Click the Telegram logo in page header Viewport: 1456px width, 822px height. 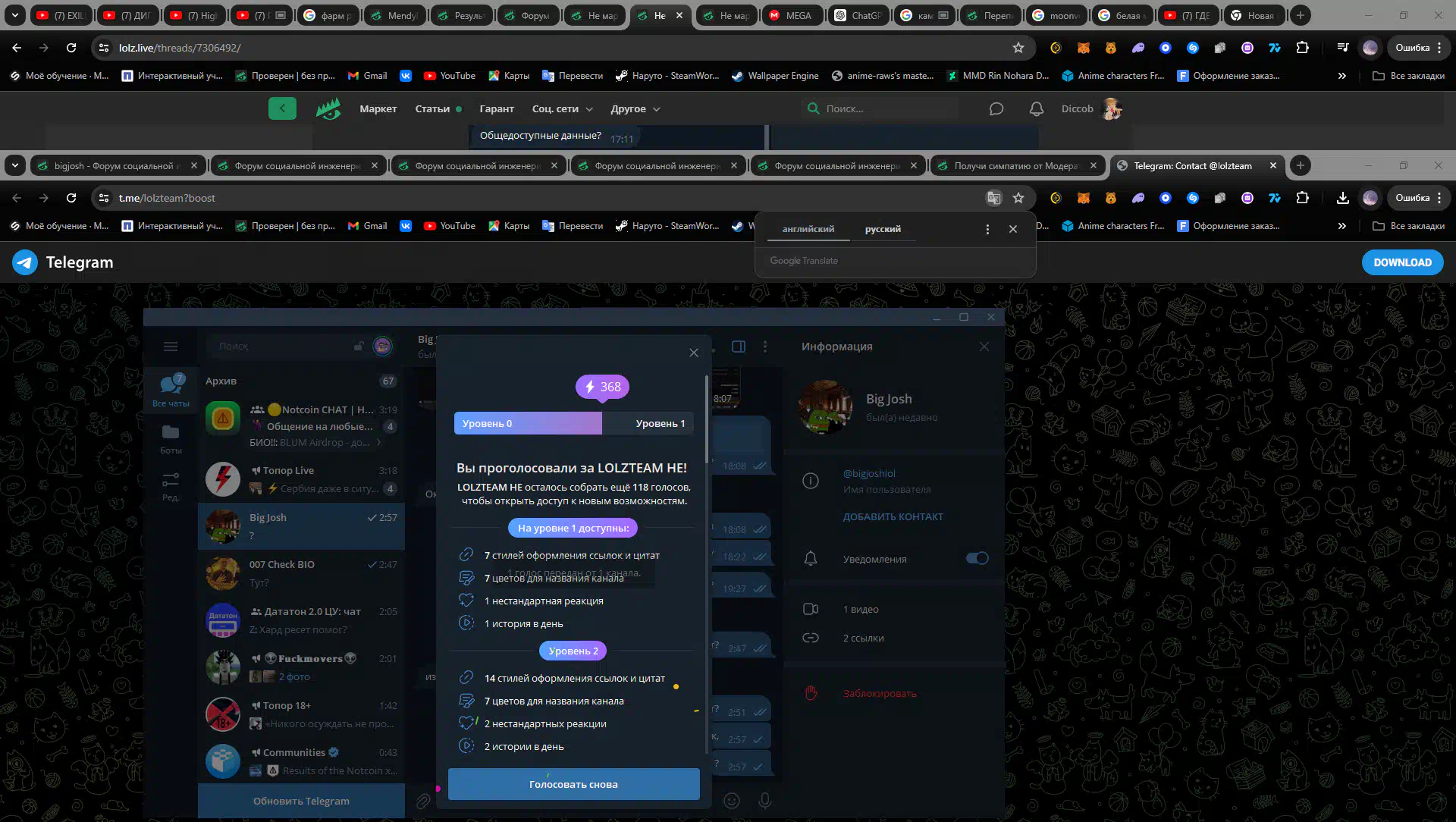pos(63,262)
